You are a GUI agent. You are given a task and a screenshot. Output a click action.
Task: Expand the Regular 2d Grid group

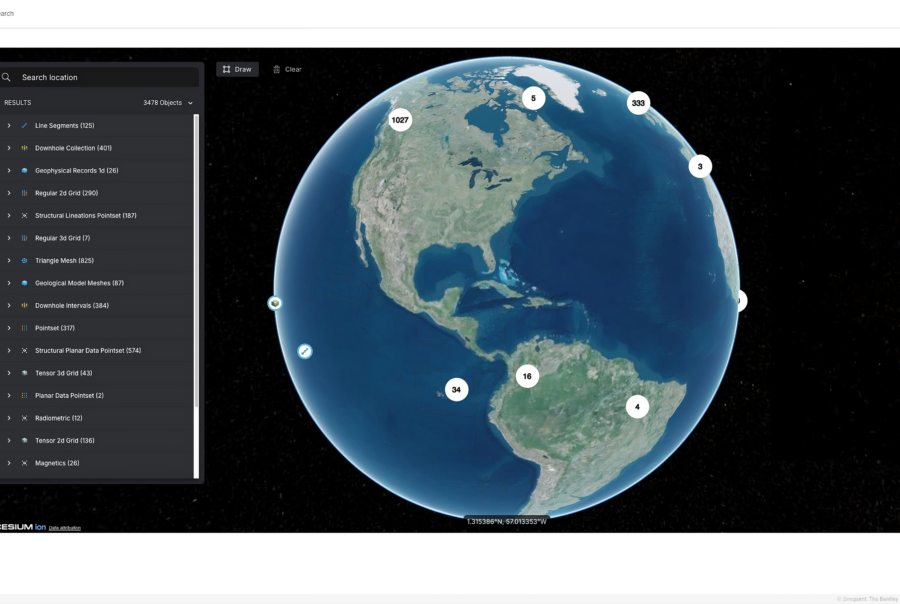click(9, 193)
